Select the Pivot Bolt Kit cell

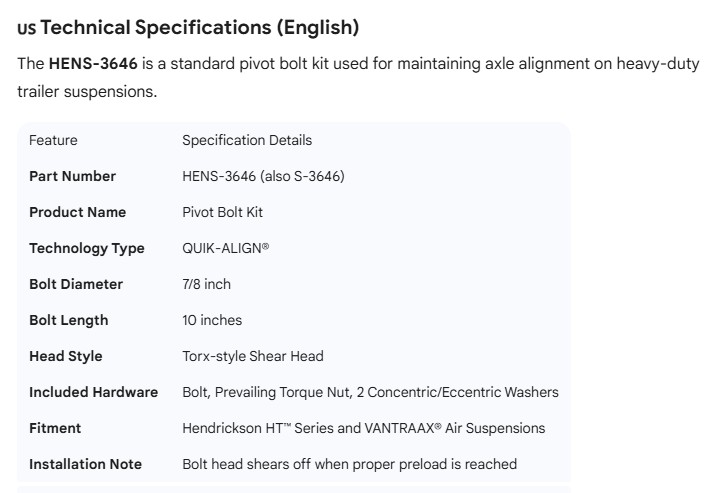(222, 212)
